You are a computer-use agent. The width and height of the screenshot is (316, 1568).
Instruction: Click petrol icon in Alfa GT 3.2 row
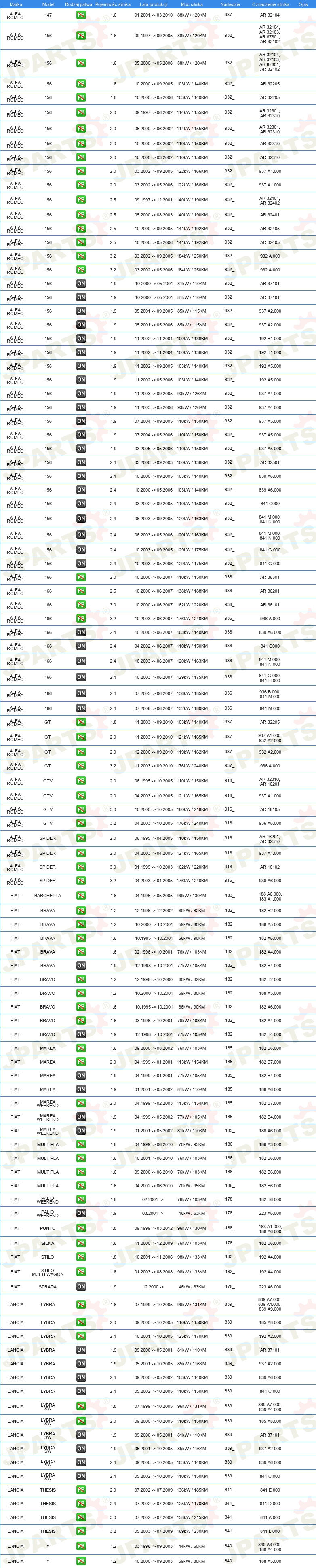click(81, 766)
